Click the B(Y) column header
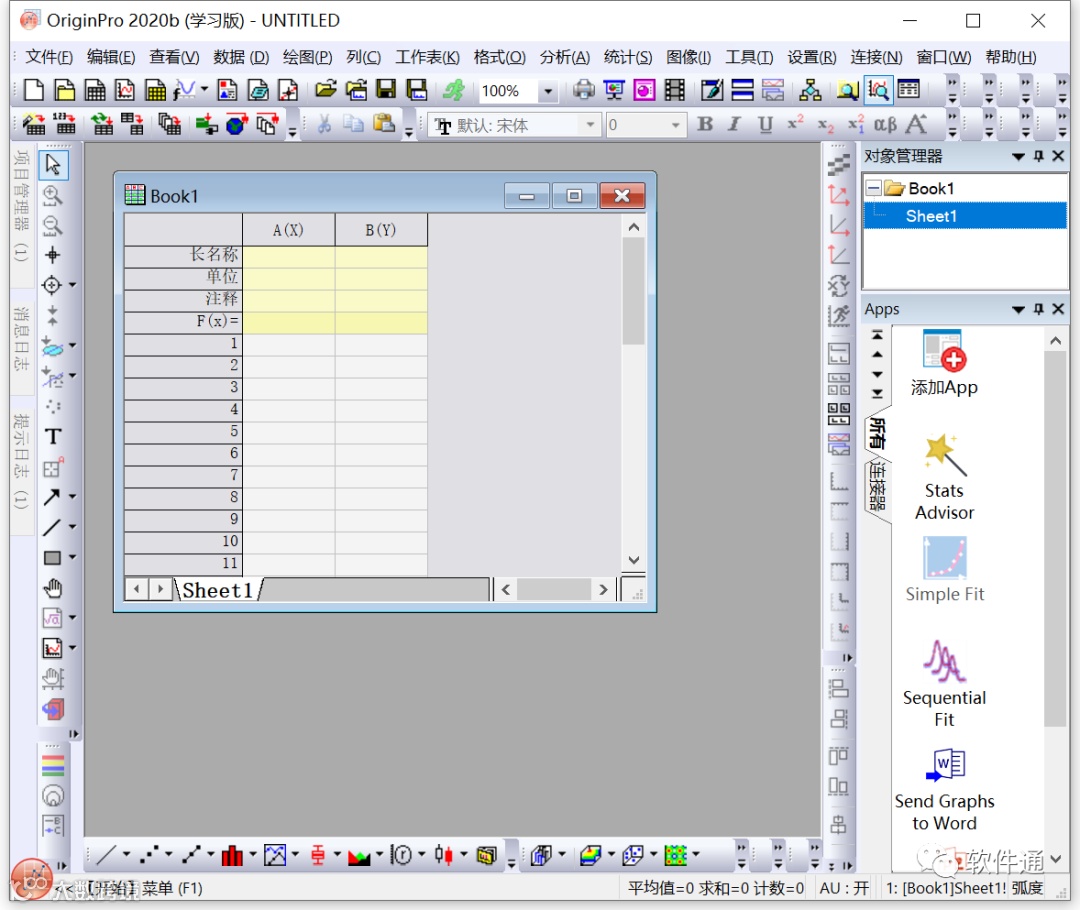The image size is (1080, 910). (381, 230)
